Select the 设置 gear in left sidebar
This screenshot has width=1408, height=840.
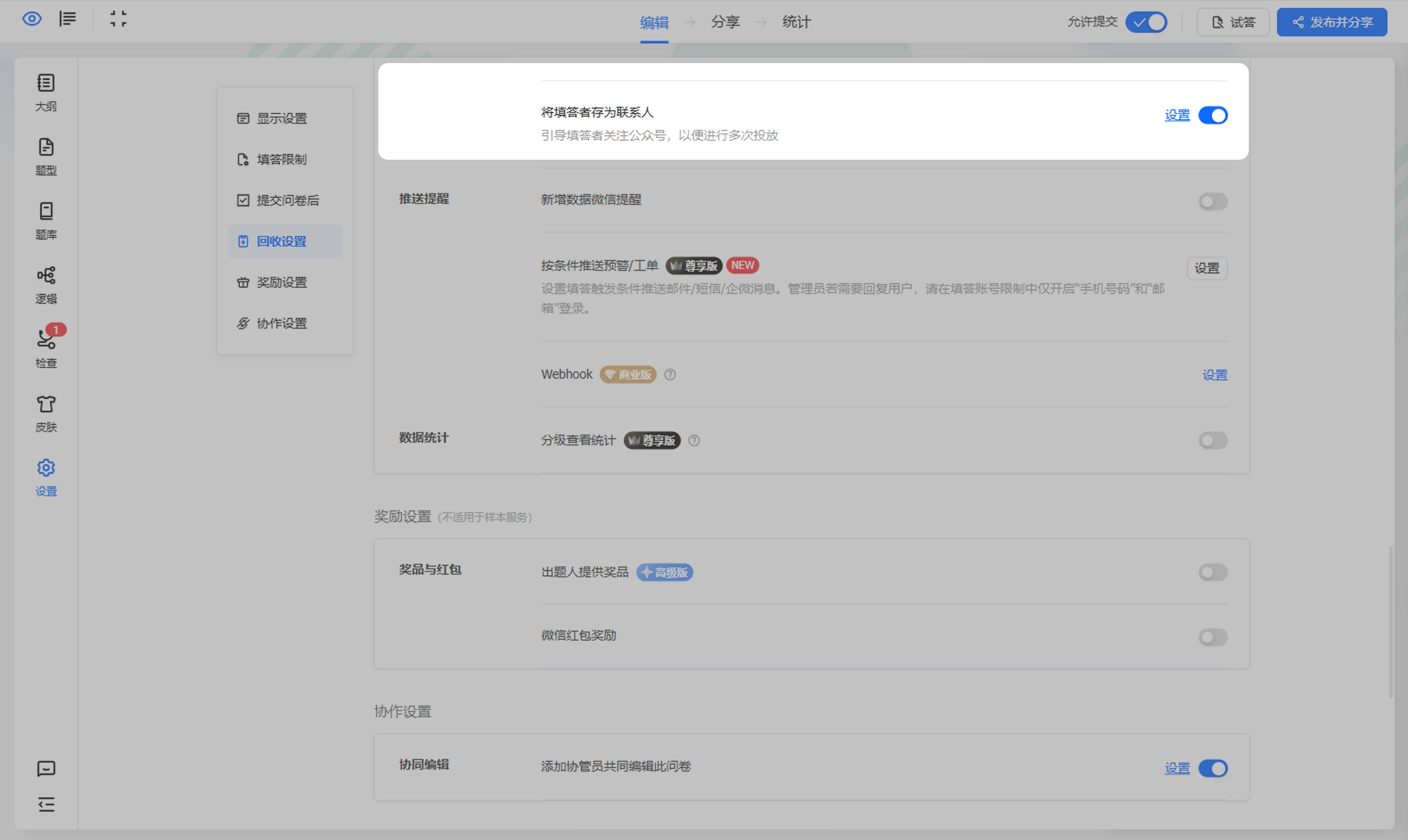tap(46, 478)
